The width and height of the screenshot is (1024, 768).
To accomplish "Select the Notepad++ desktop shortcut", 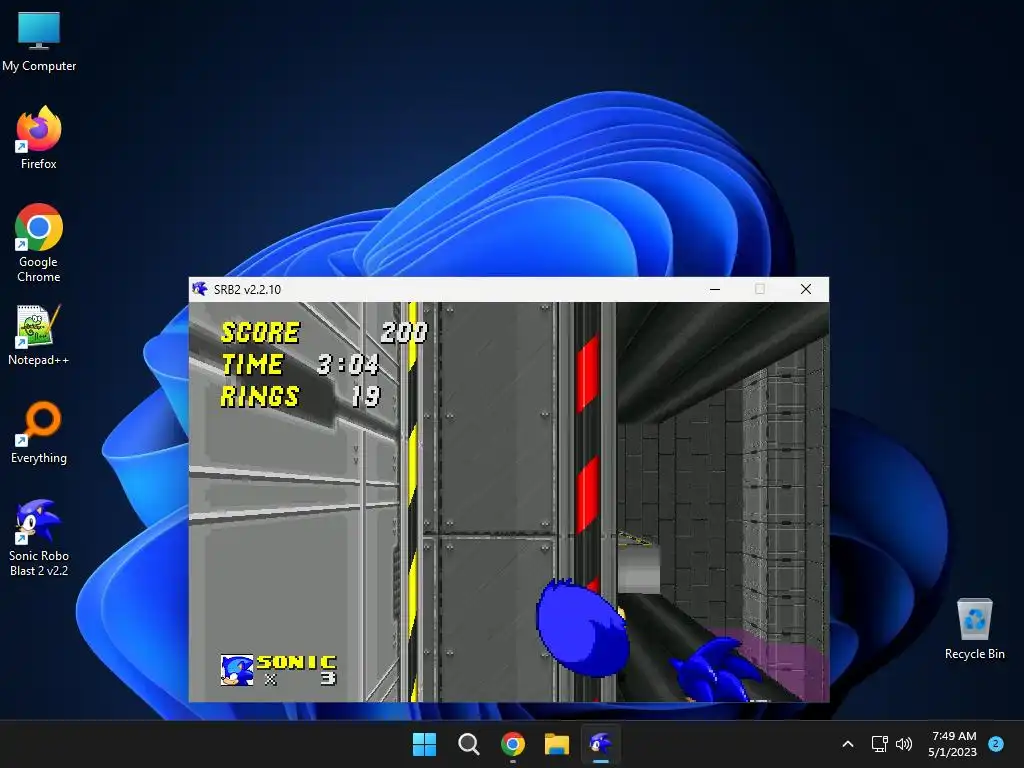I will pyautogui.click(x=39, y=335).
